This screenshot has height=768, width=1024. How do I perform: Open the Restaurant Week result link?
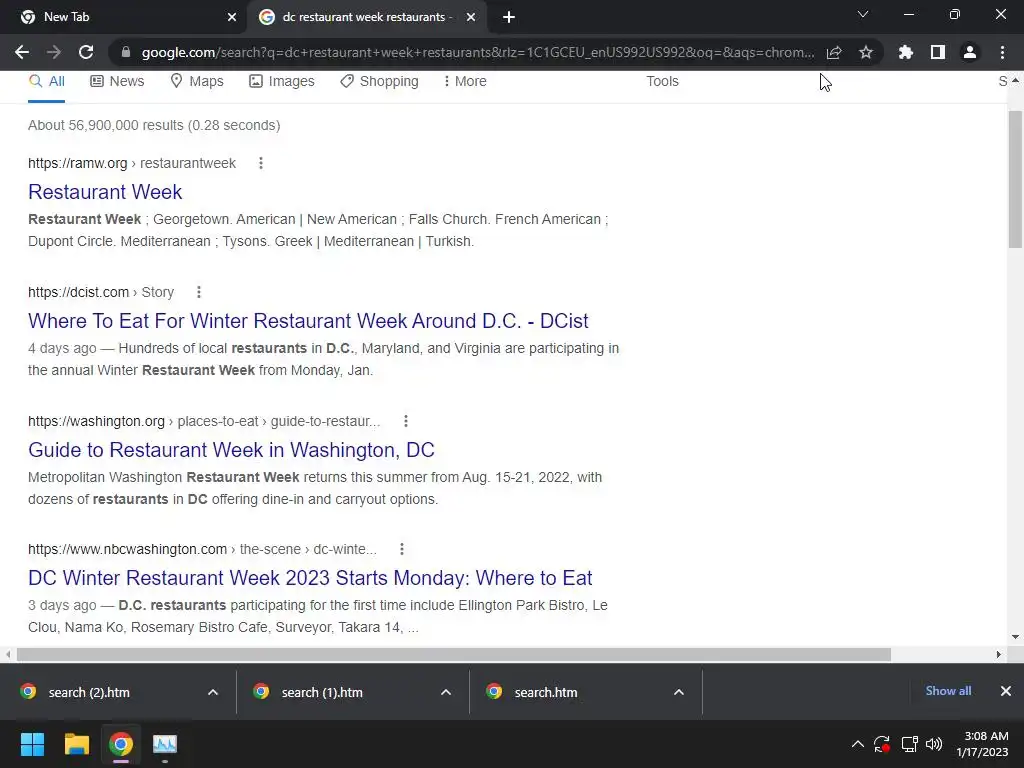point(105,192)
